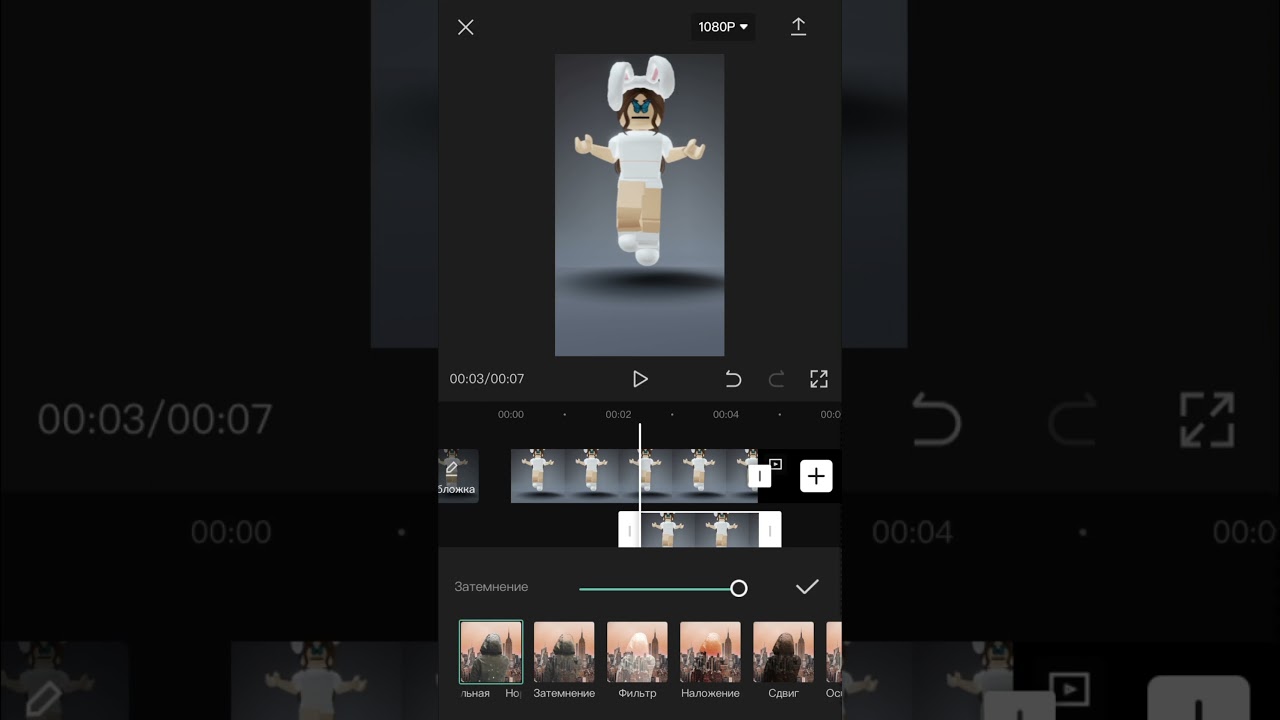Screen dimensions: 1280x720
Task: Click the 00:02 timeline ruler mark
Action: coord(618,414)
